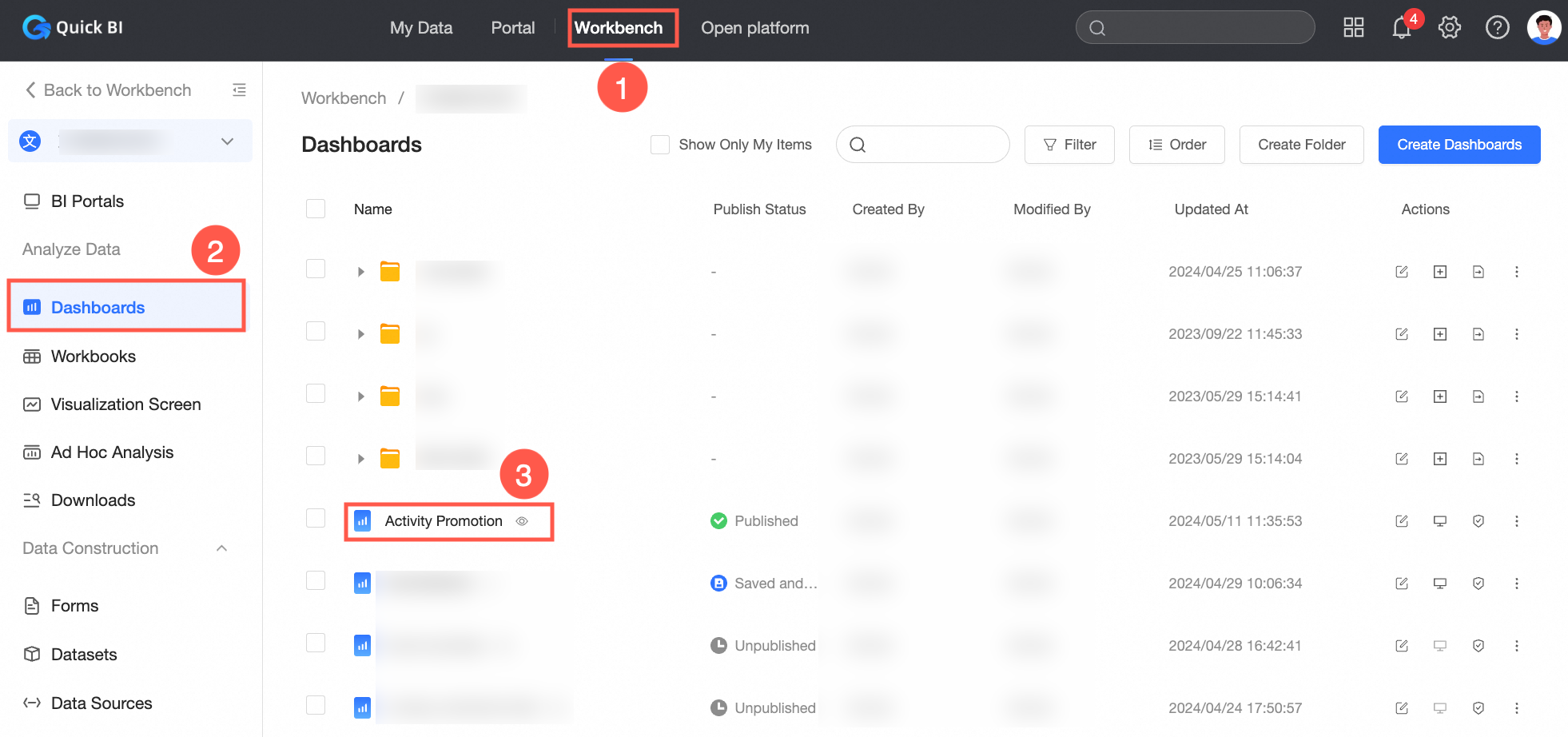Tick the select-all checkbox beside Name header
The width and height of the screenshot is (1568, 737).
(316, 209)
